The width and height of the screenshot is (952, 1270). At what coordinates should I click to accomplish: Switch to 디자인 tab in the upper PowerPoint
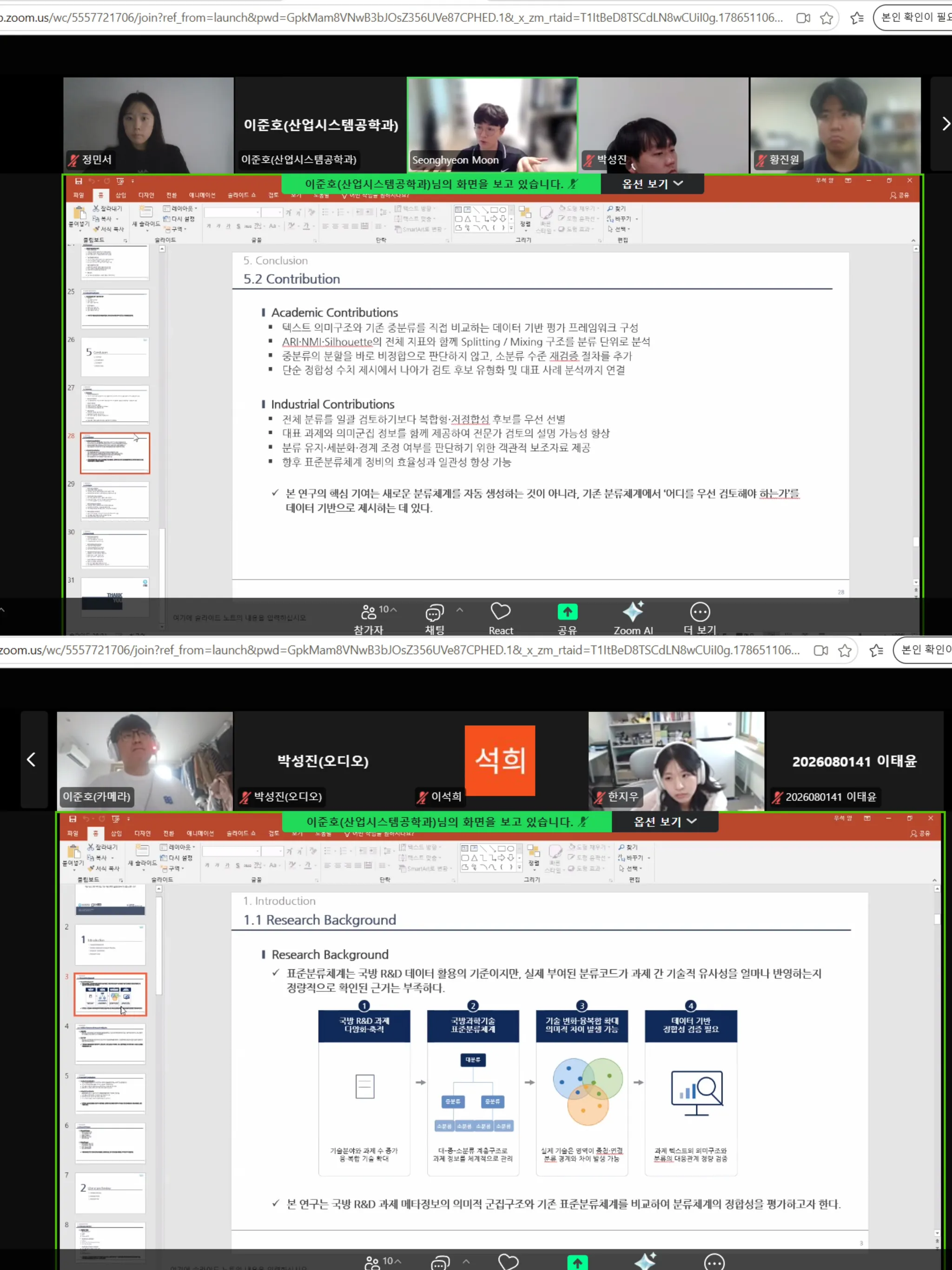click(146, 195)
